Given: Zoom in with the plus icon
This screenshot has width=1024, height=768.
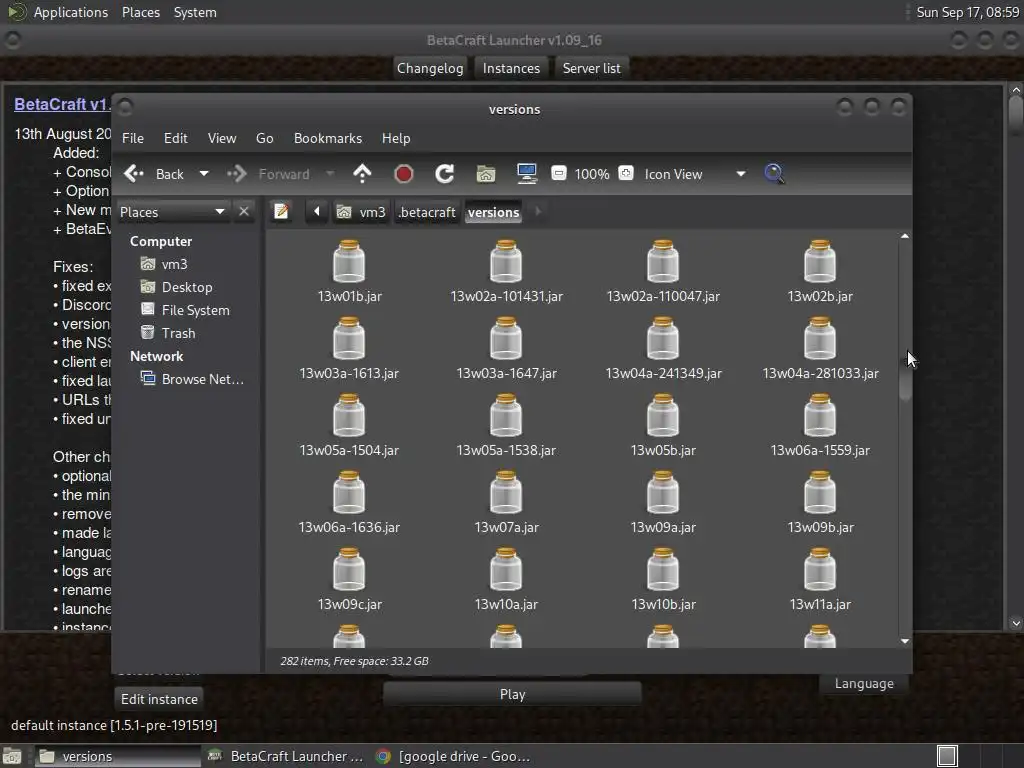Looking at the screenshot, I should [x=626, y=174].
